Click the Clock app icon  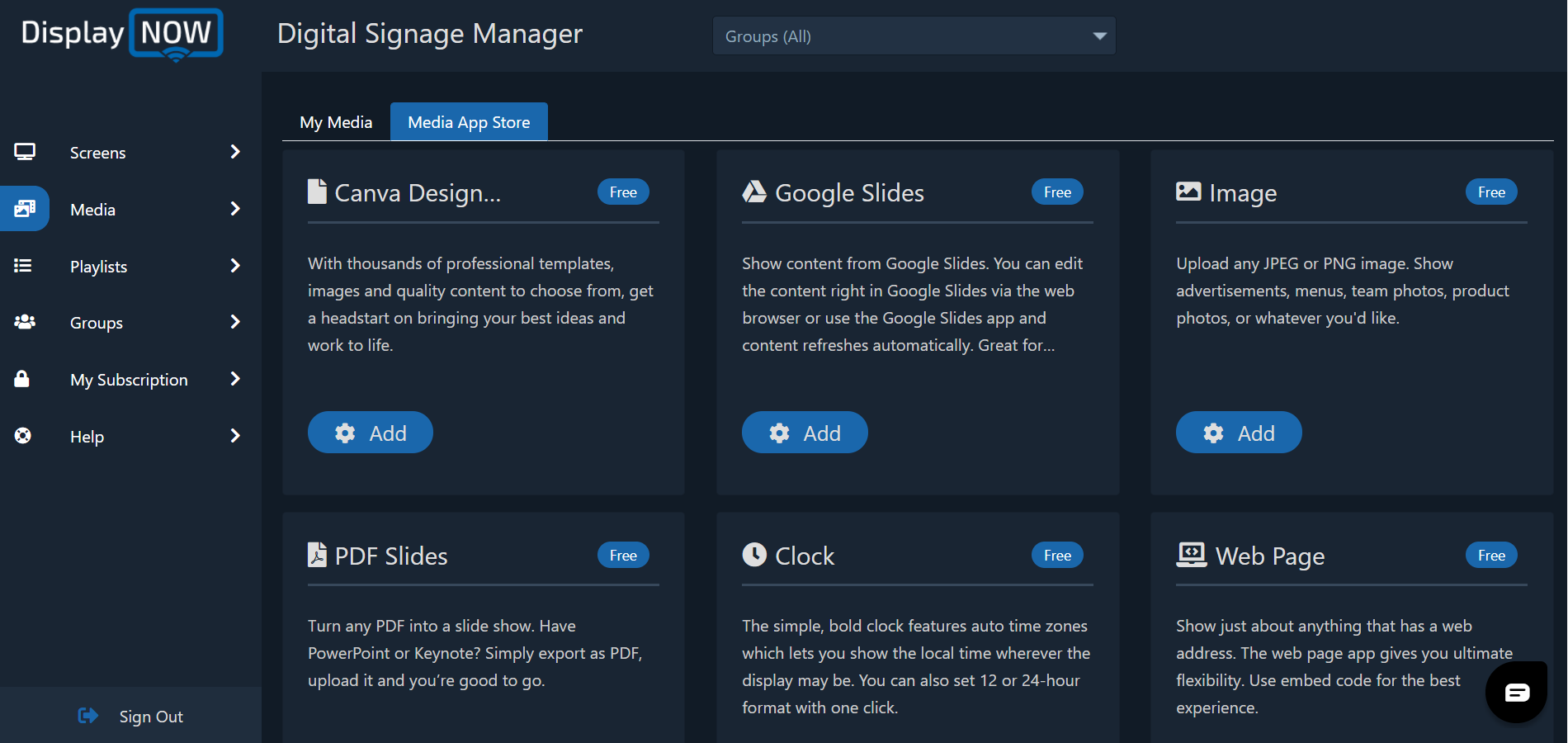753,554
